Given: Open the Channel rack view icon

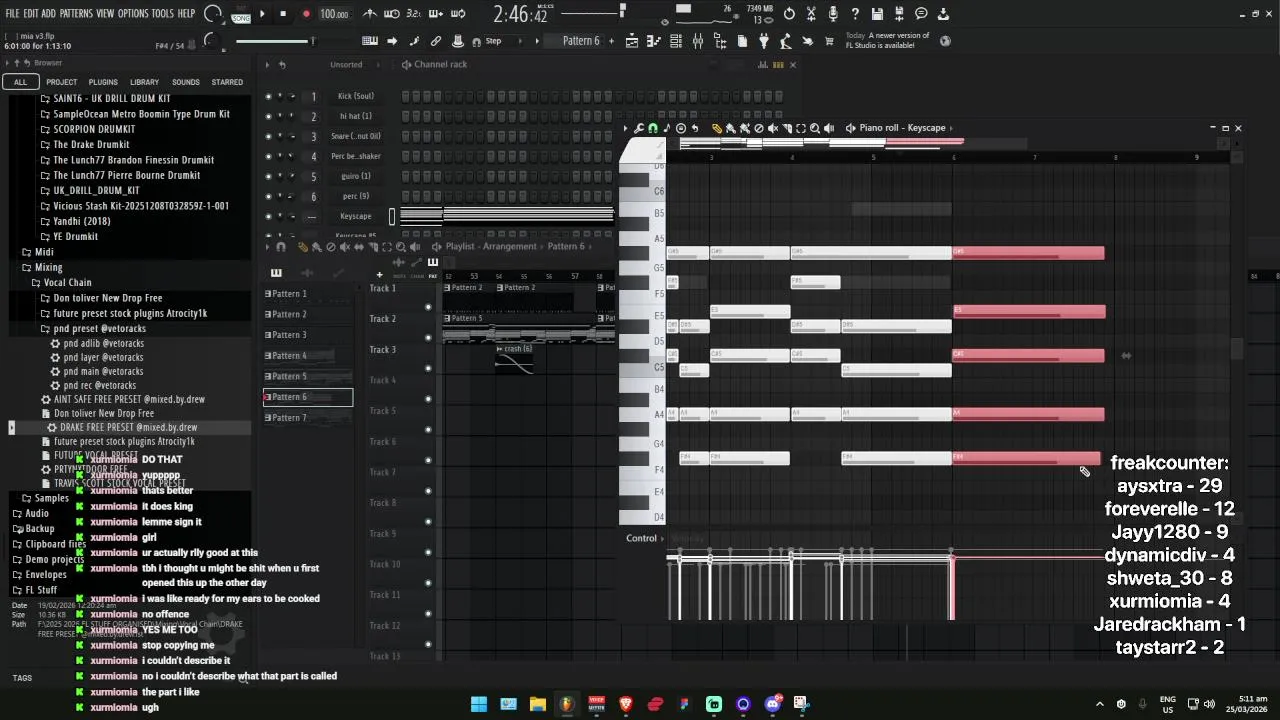Looking at the screenshot, I should (x=676, y=41).
